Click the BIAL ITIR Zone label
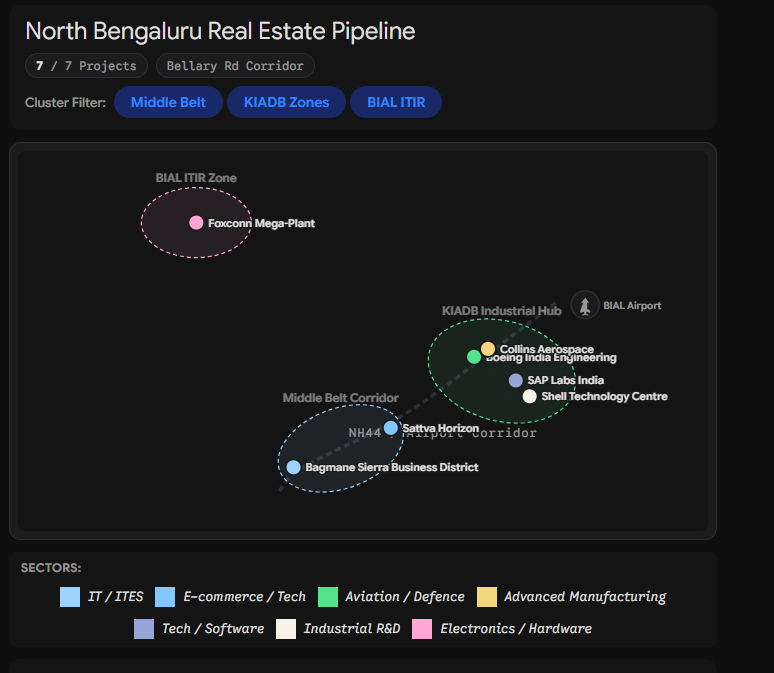Screen dimensions: 774x673 point(196,178)
